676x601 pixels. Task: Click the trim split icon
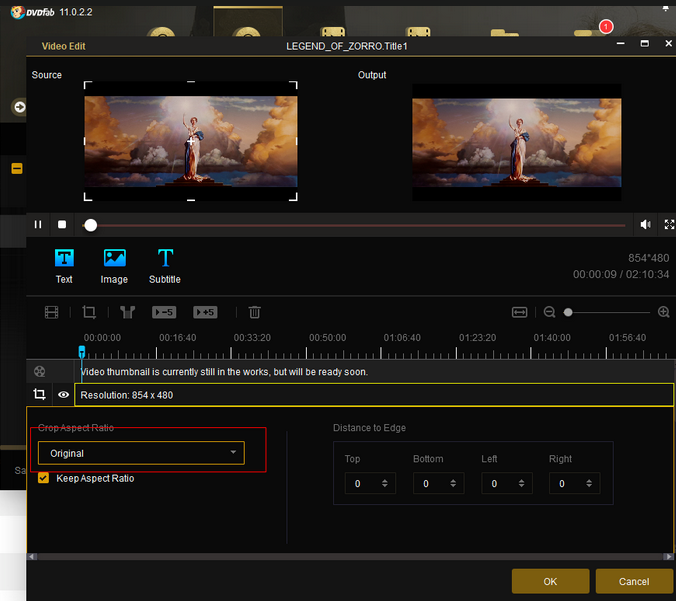[x=127, y=312]
